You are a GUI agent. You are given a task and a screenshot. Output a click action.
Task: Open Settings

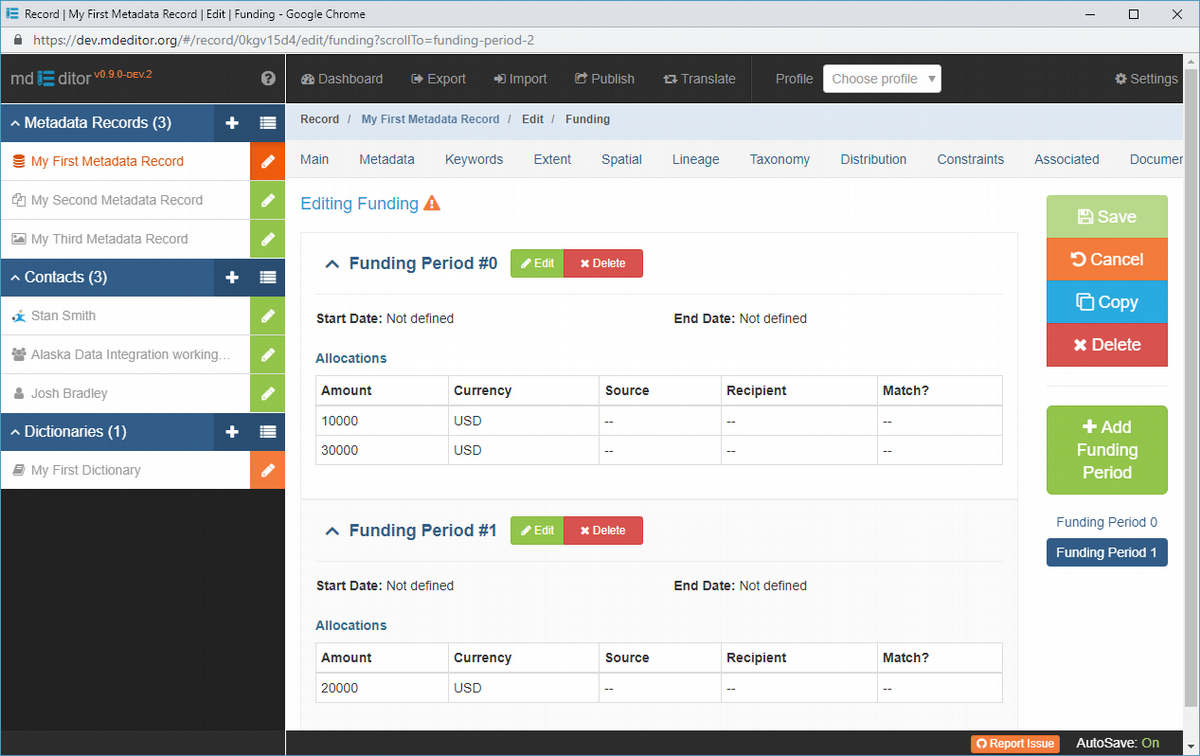pyautogui.click(x=1146, y=79)
